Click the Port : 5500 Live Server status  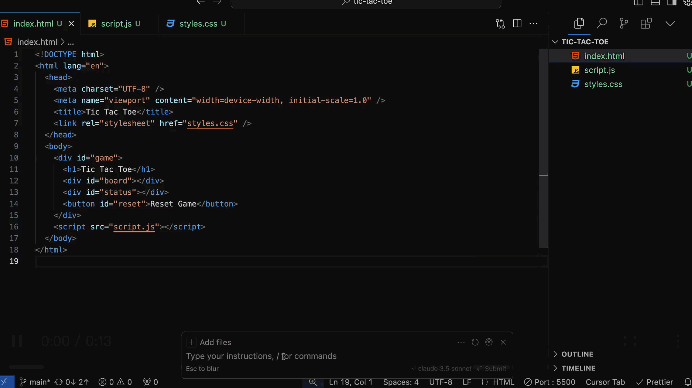[549, 382]
